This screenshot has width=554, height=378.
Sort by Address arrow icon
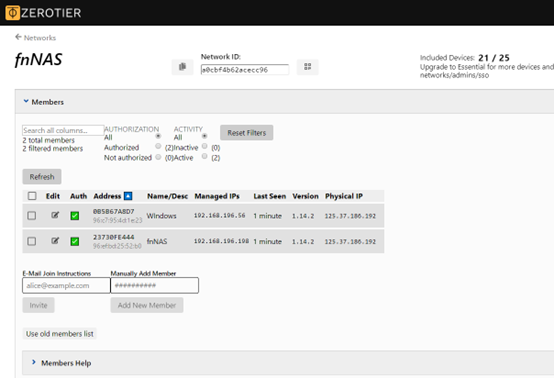[x=128, y=196]
